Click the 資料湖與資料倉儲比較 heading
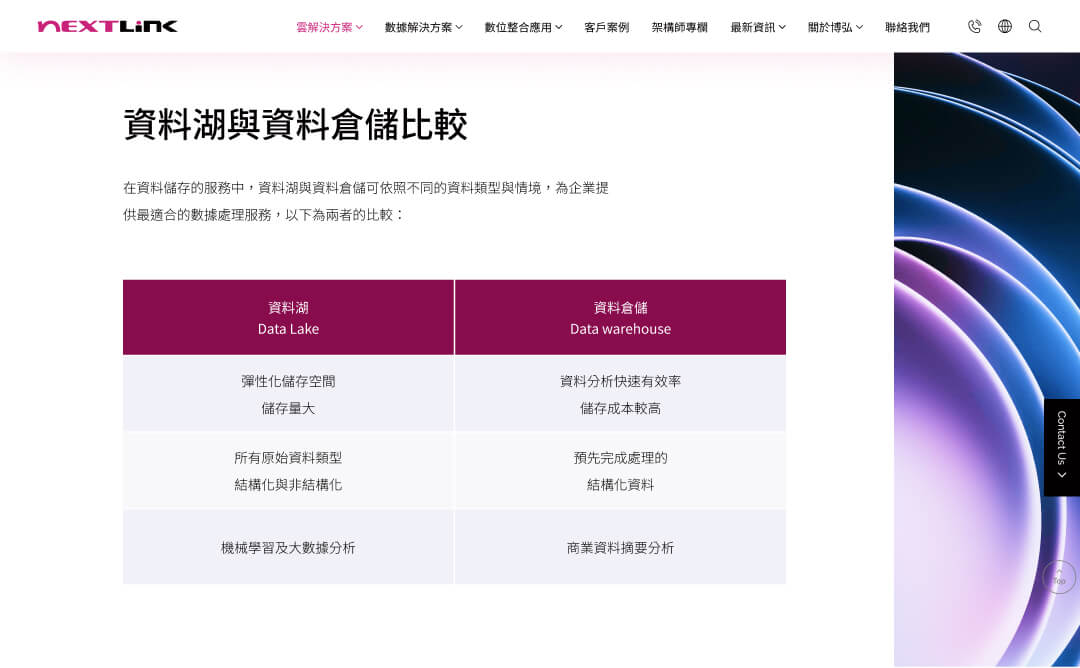 (x=295, y=124)
